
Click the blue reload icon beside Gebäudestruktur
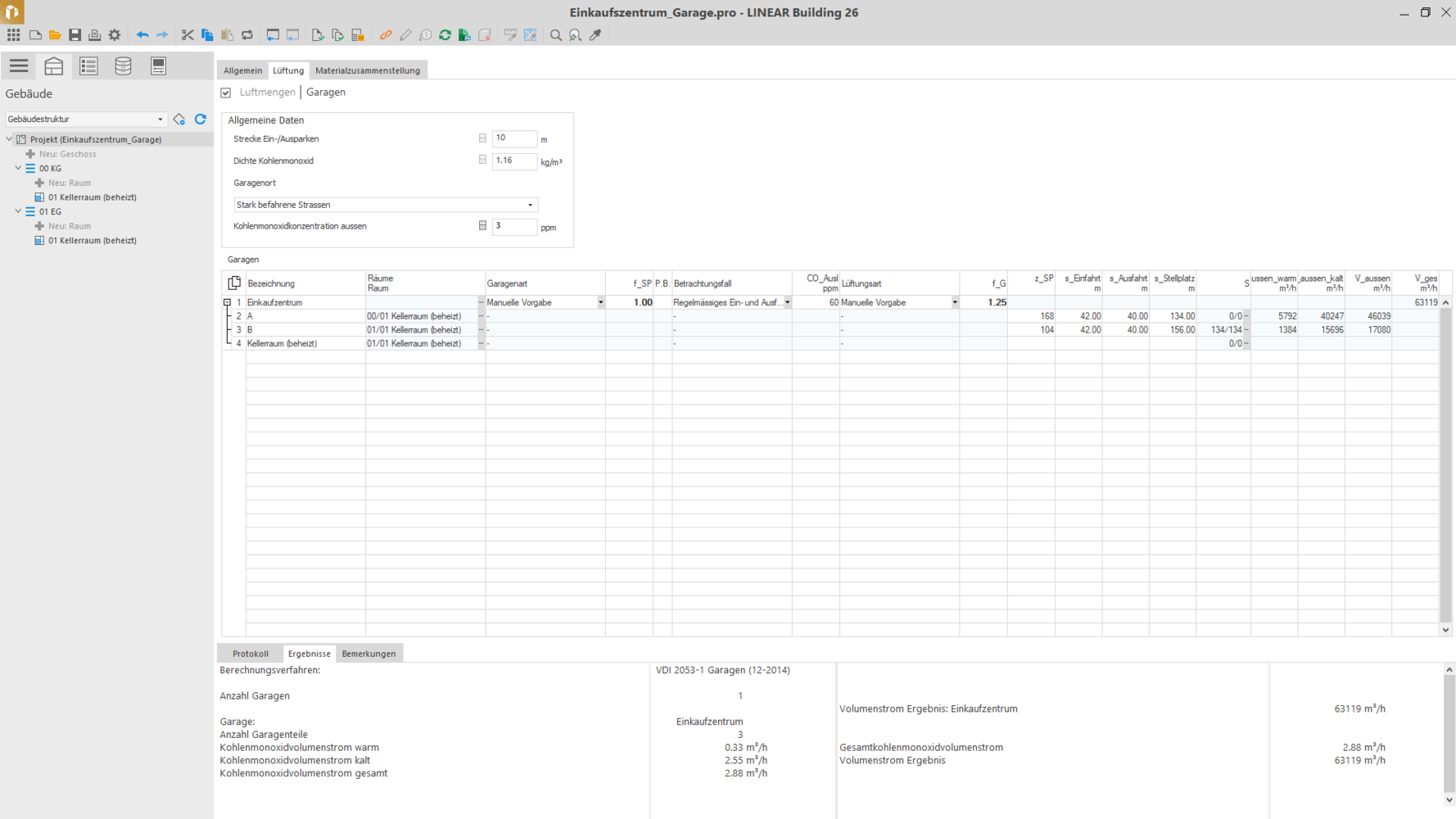coord(201,120)
